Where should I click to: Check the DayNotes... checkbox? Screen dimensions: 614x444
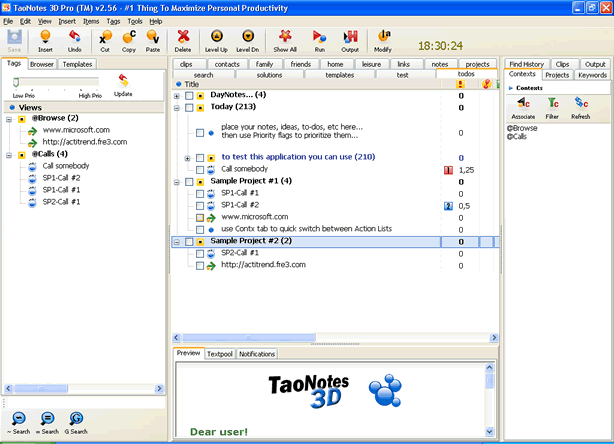[x=189, y=96]
